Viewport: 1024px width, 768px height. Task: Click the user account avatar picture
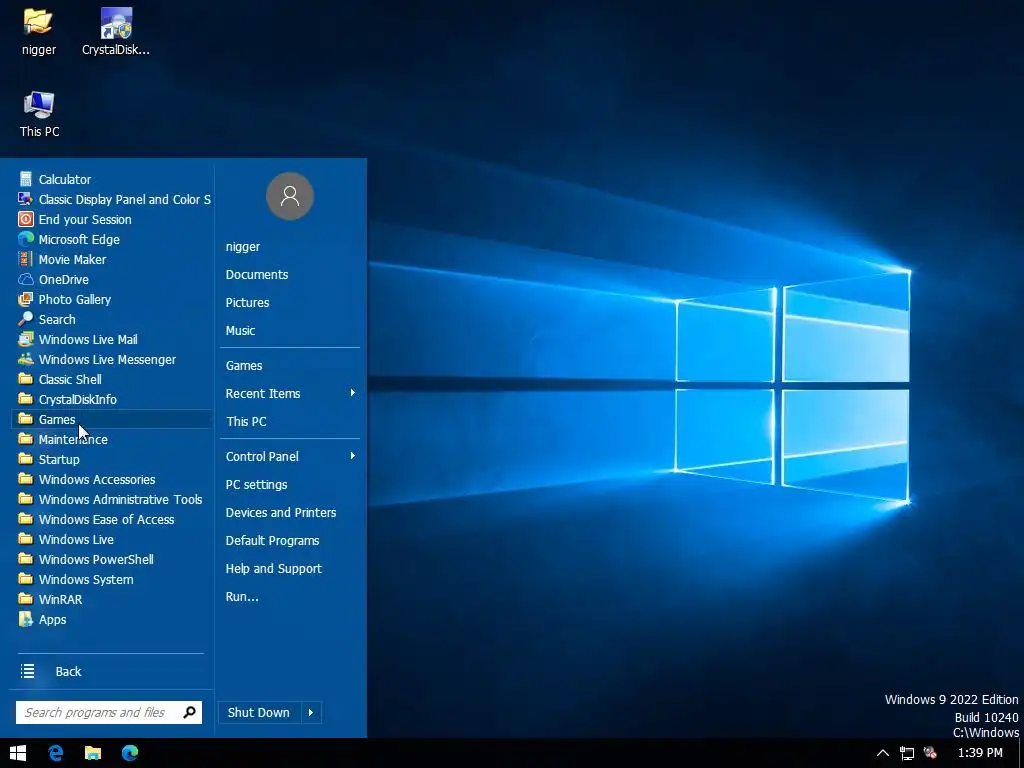tap(290, 196)
